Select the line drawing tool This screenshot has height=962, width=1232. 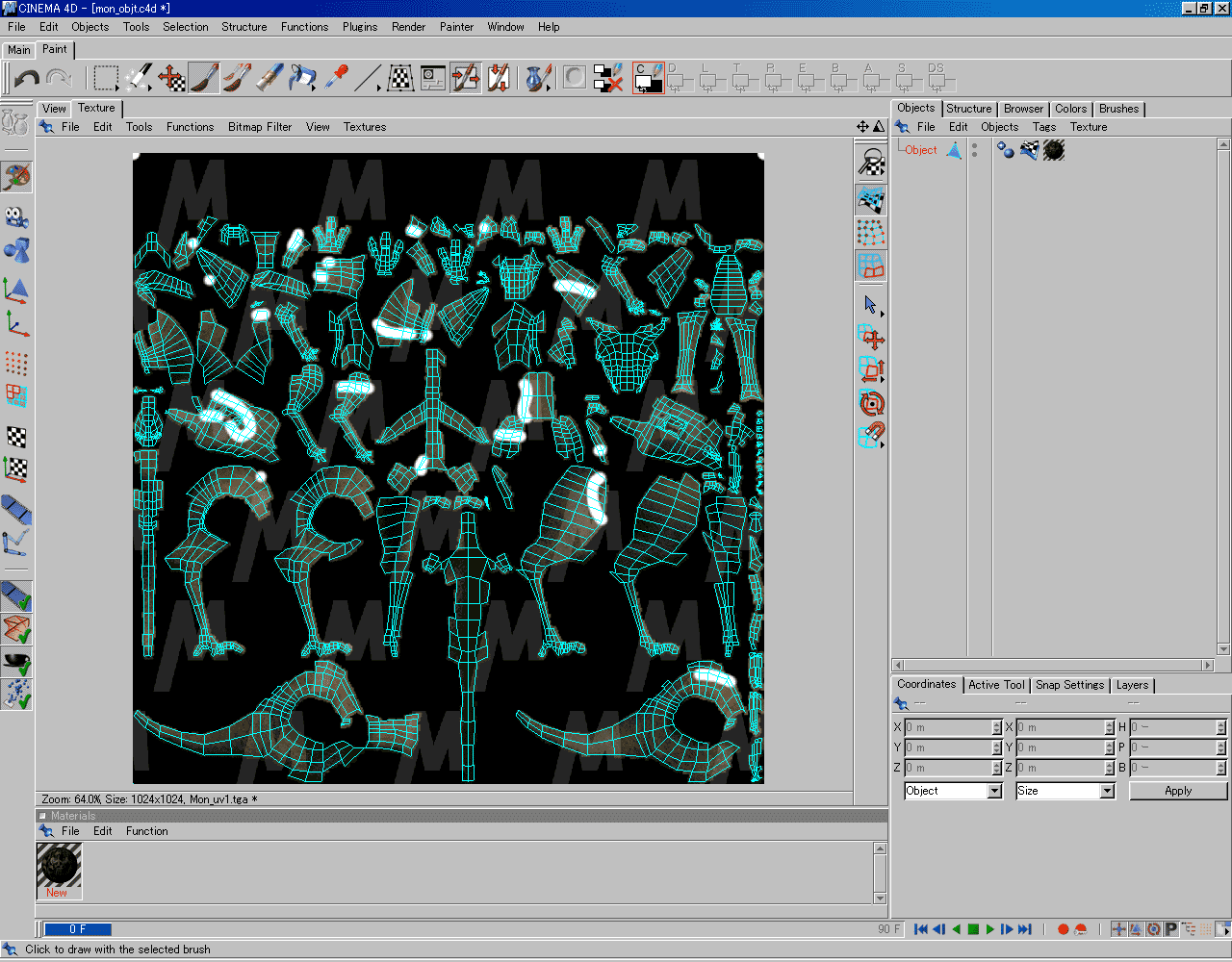[x=368, y=78]
